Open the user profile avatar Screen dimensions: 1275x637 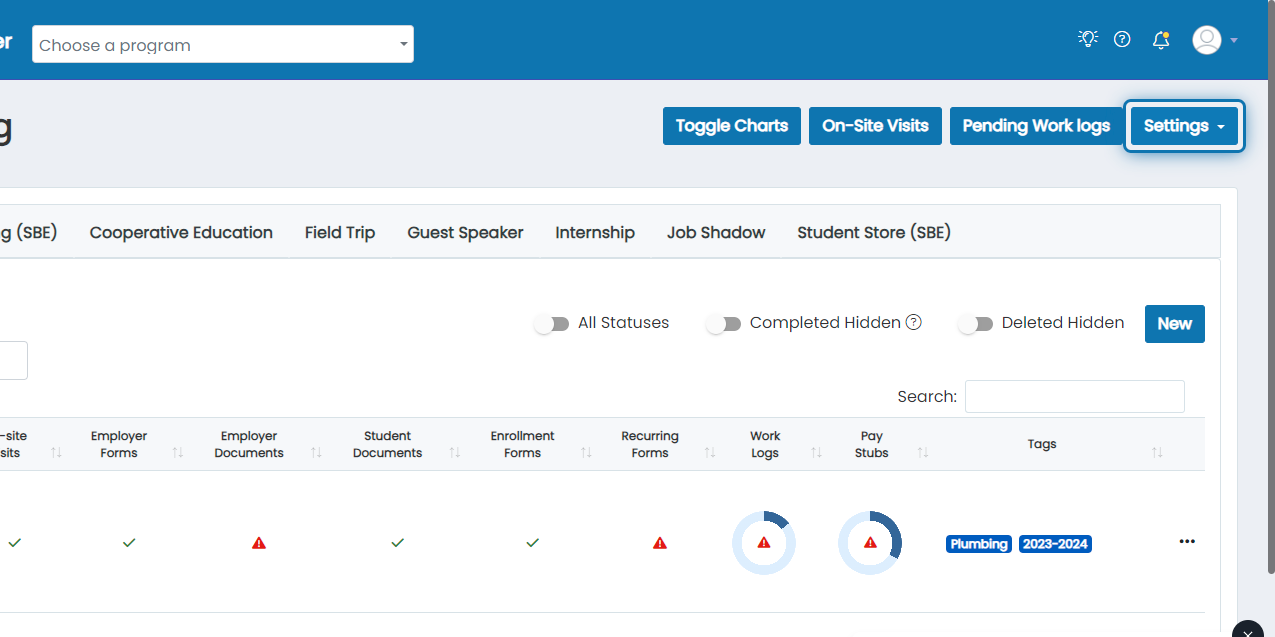click(x=1207, y=40)
